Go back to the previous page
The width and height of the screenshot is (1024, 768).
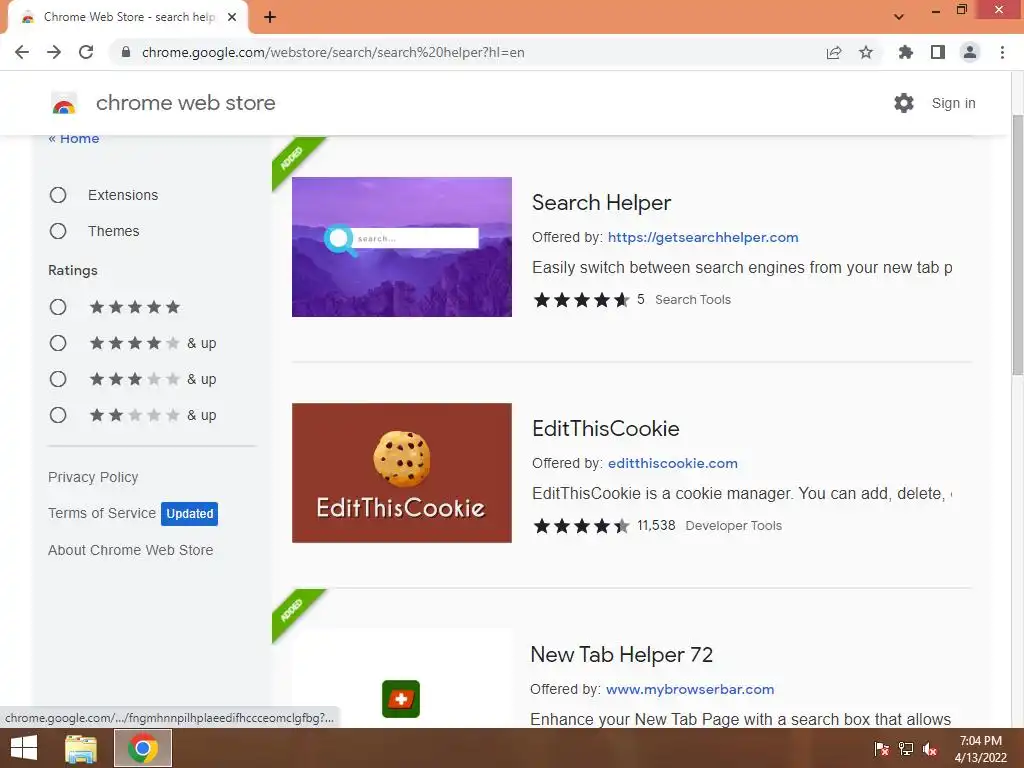pyautogui.click(x=22, y=52)
